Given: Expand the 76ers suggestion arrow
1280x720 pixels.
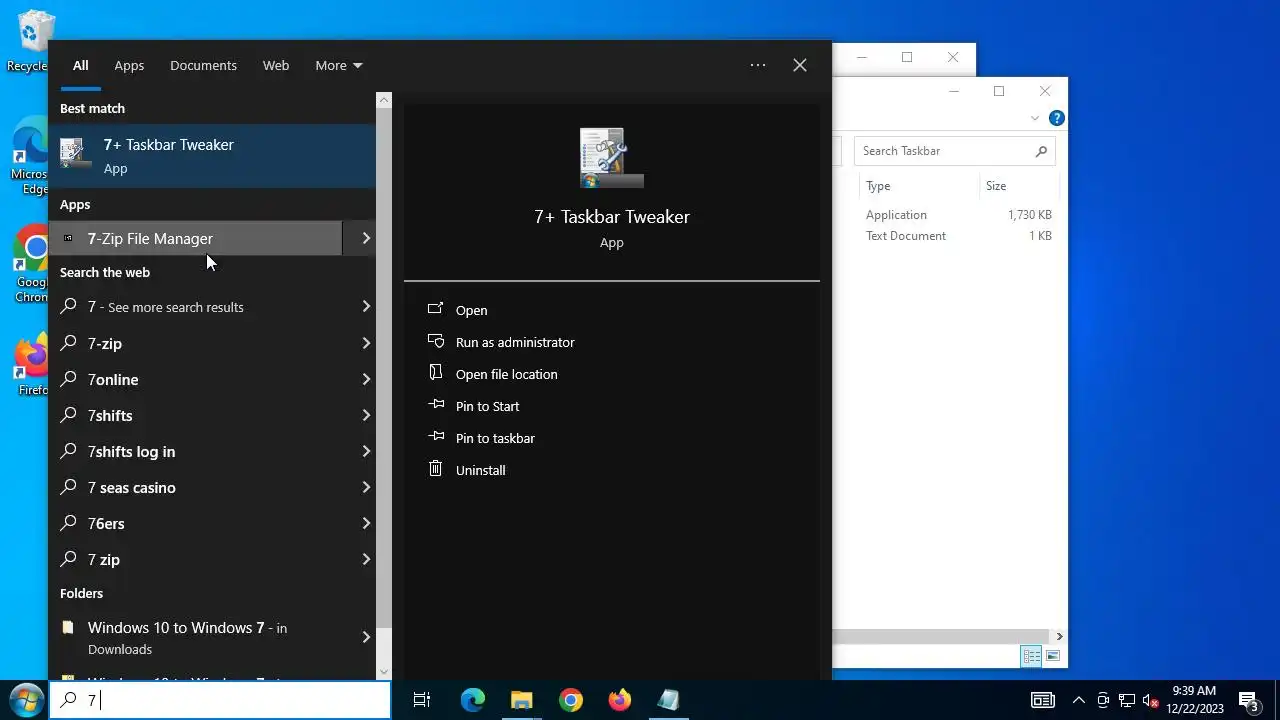Looking at the screenshot, I should 366,523.
